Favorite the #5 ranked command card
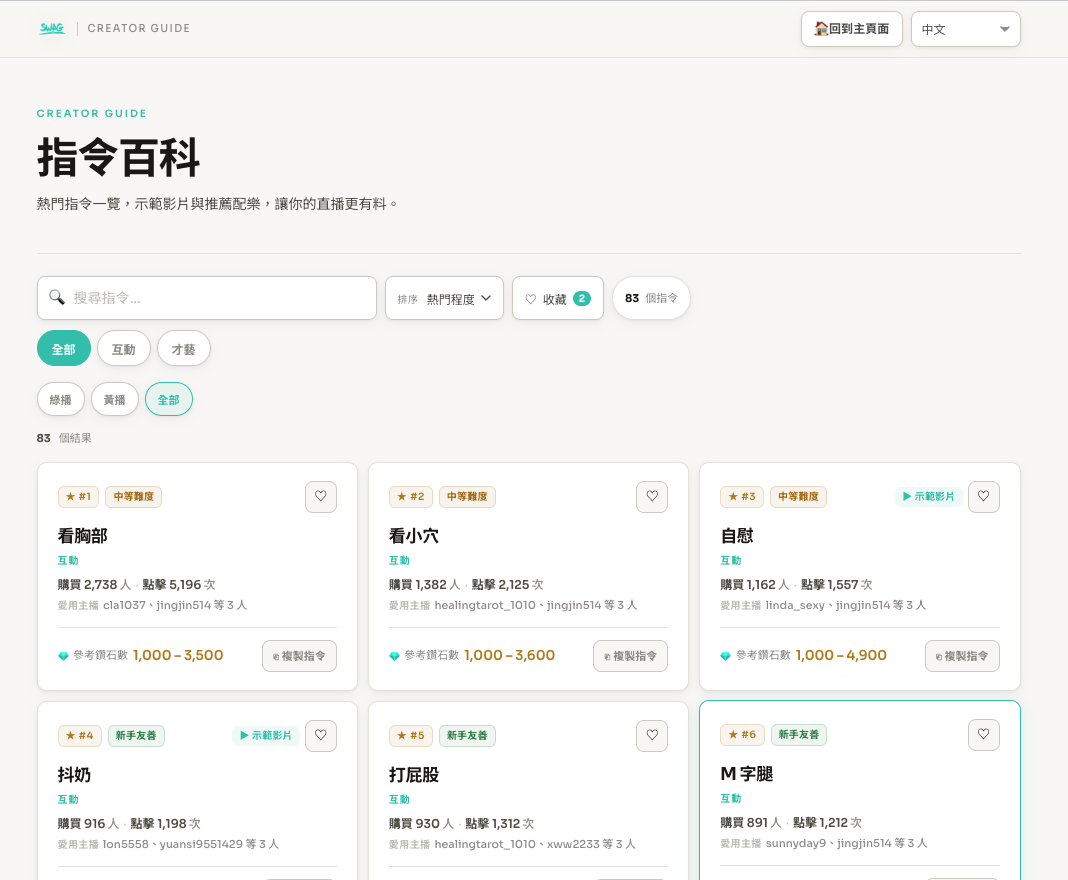The image size is (1068, 880). pos(652,736)
